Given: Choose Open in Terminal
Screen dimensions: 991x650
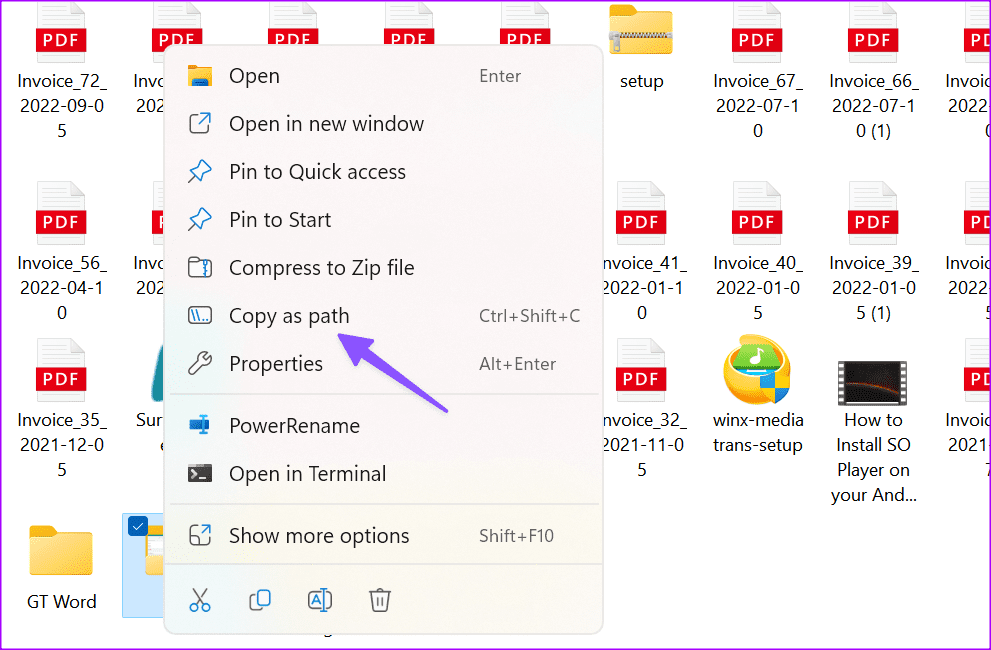Looking at the screenshot, I should (x=307, y=474).
